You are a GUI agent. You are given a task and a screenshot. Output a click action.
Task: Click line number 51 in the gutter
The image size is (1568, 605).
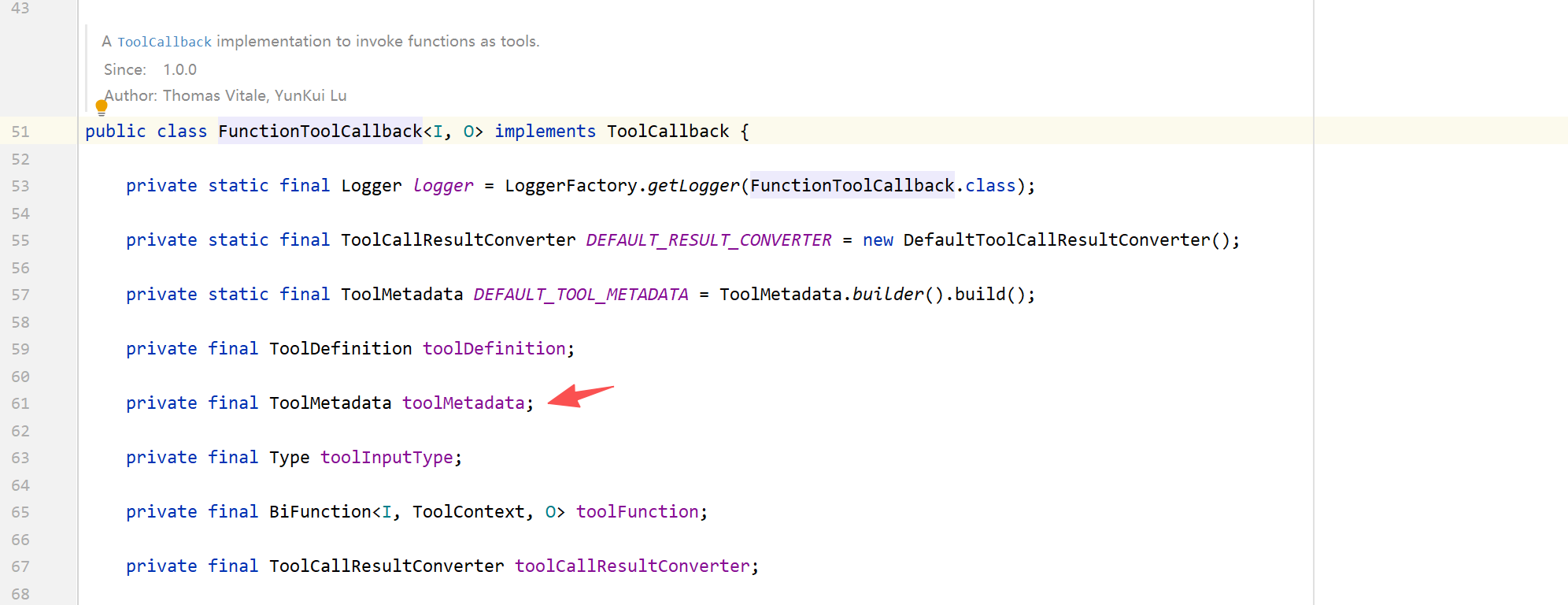point(20,132)
